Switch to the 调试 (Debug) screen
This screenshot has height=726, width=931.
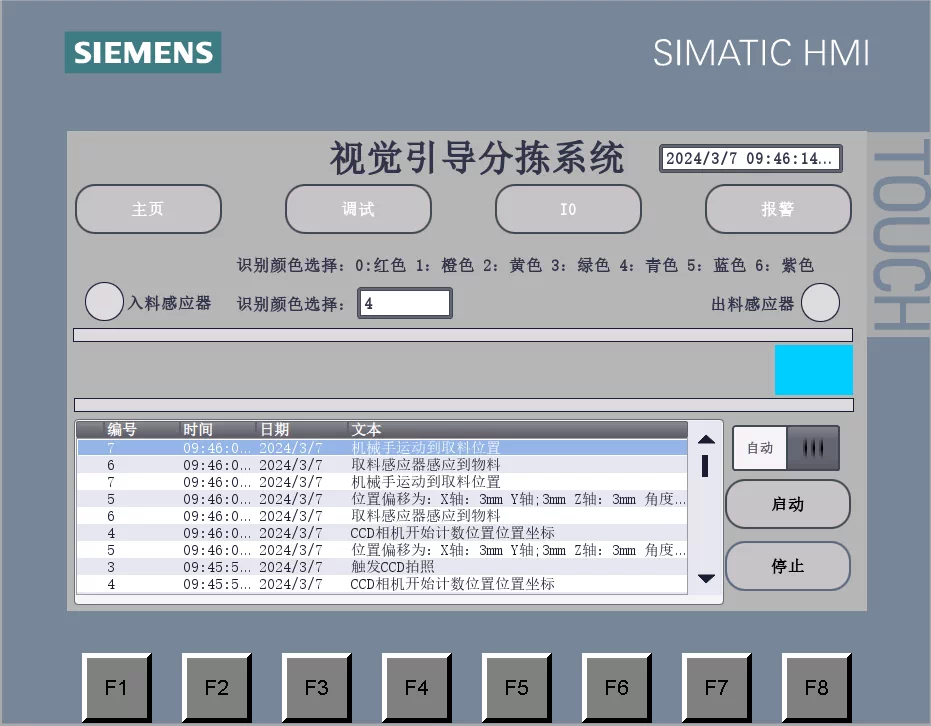[358, 209]
